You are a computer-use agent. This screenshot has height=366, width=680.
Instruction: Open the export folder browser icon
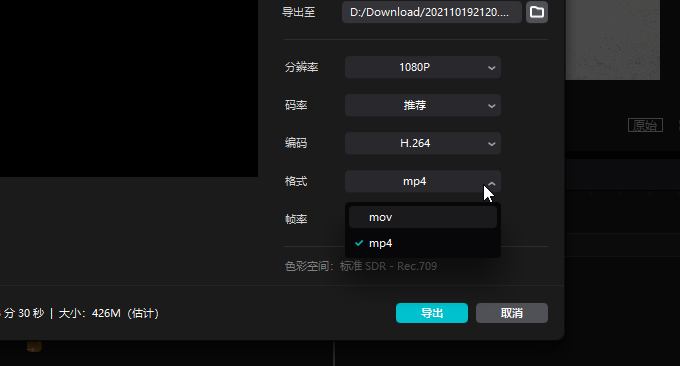click(x=536, y=12)
